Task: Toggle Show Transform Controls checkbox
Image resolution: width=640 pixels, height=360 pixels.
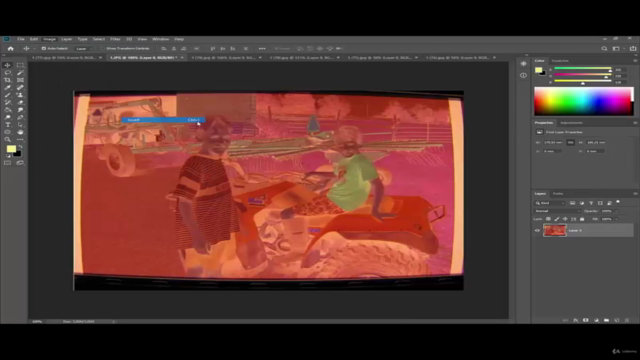Action: (x=102, y=49)
